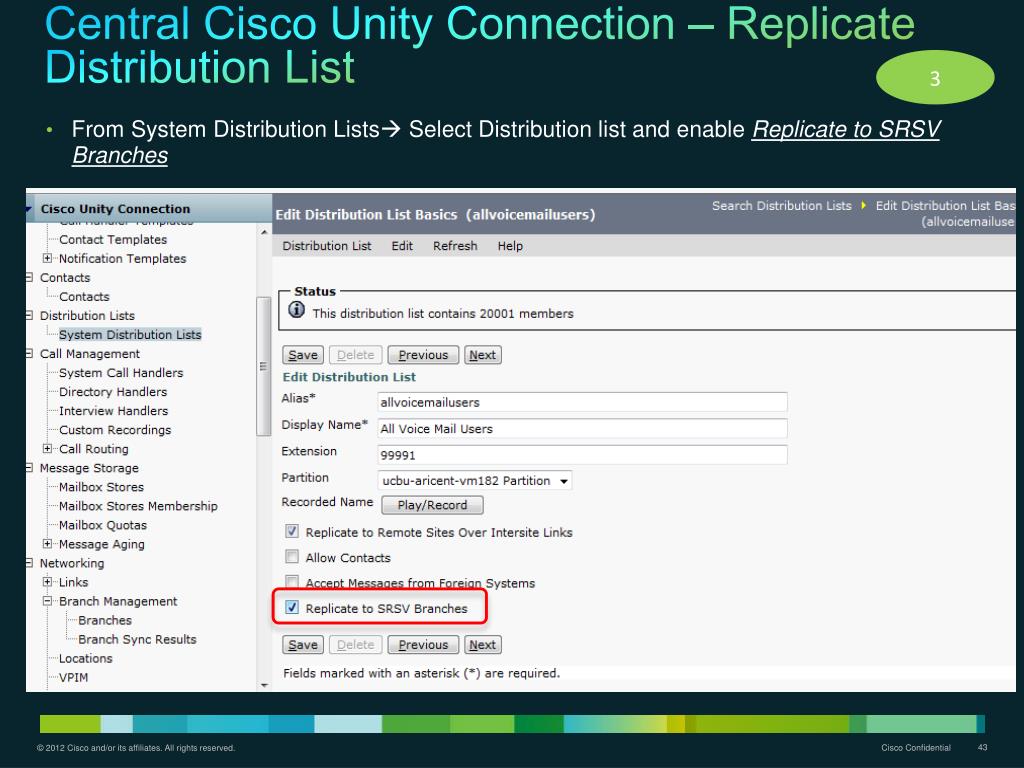Click the Refresh menu item
The height and width of the screenshot is (768, 1024).
455,245
